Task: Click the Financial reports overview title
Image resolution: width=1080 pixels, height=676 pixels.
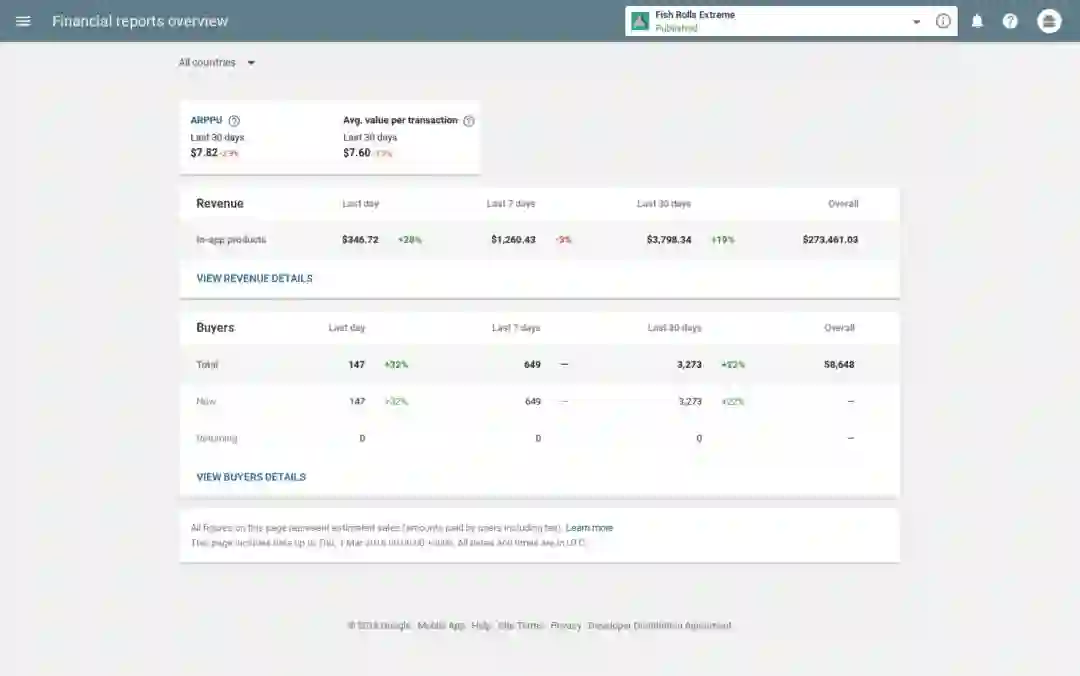Action: pyautogui.click(x=140, y=21)
